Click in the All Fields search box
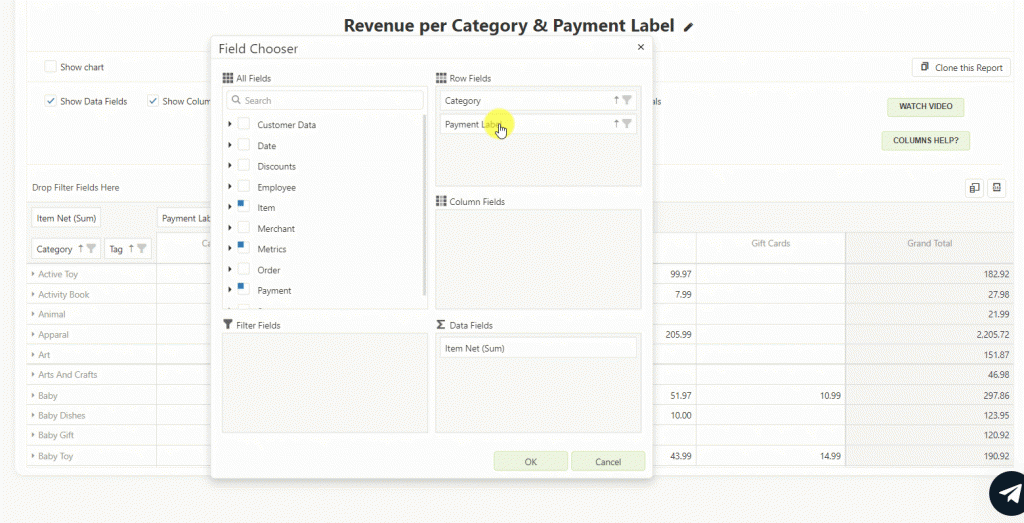1024x523 pixels. pyautogui.click(x=325, y=101)
